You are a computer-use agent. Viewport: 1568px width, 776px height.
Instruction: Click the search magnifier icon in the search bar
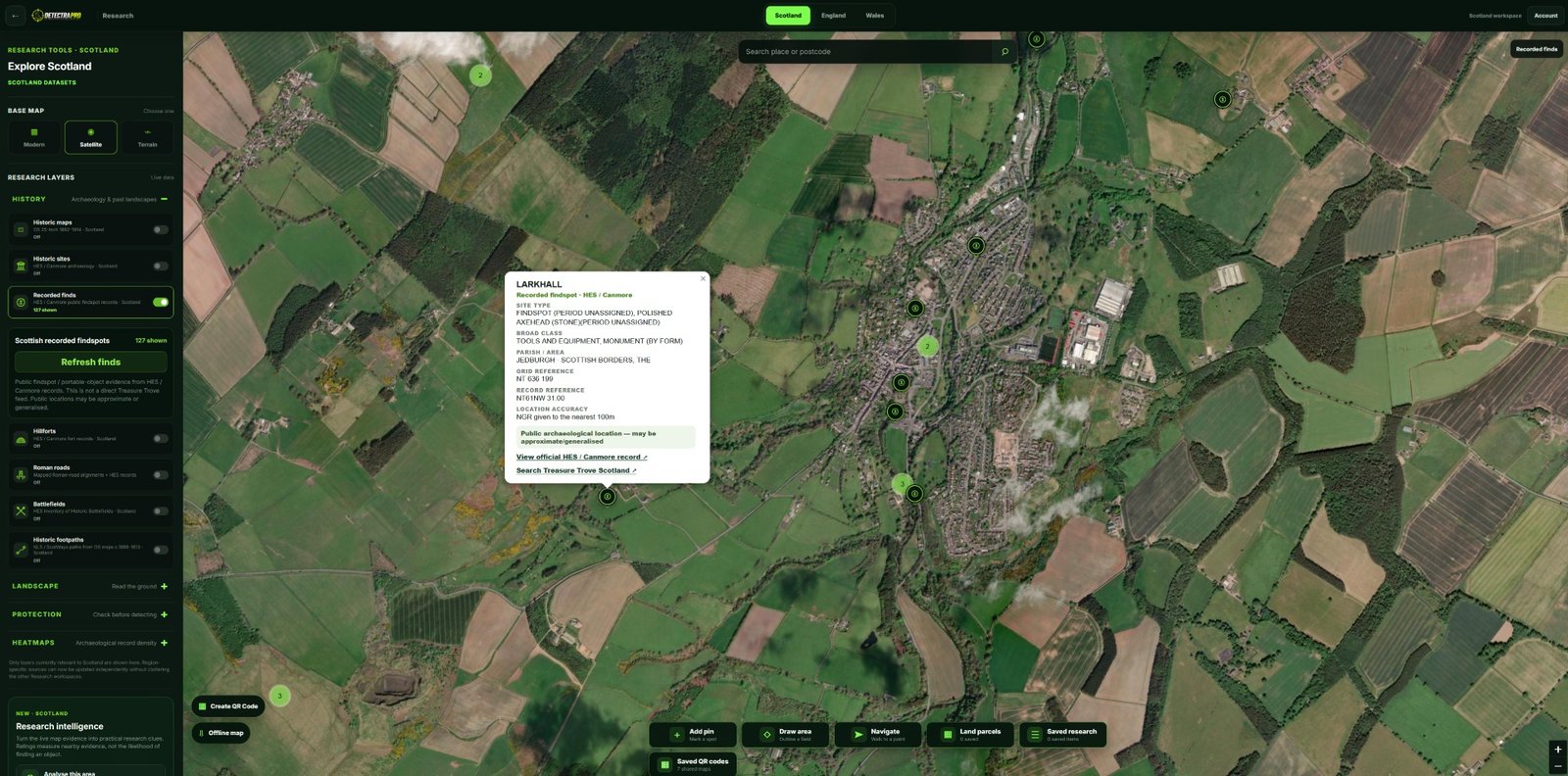pyautogui.click(x=1004, y=52)
